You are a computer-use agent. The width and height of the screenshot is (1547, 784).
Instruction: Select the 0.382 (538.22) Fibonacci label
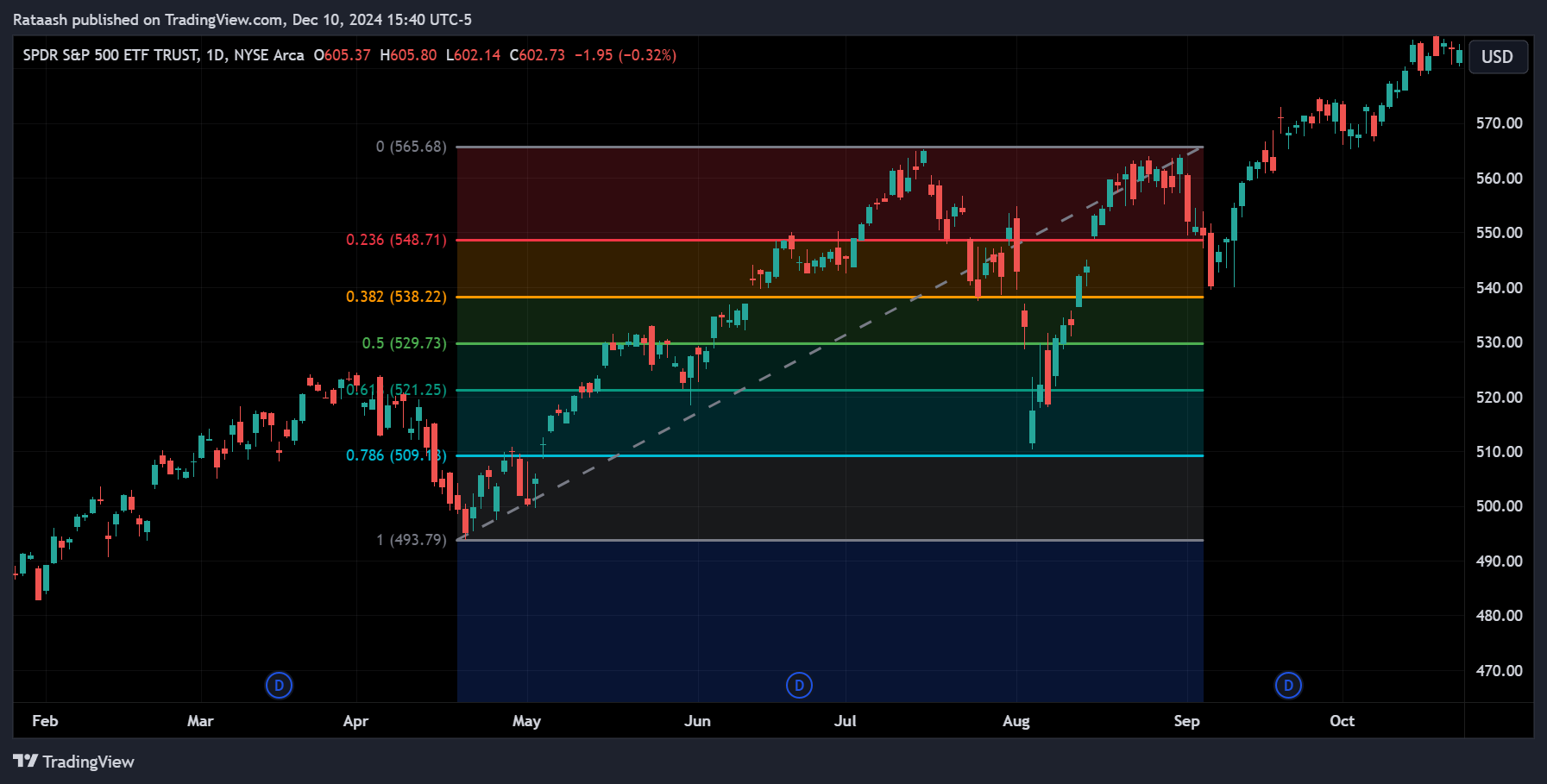pyautogui.click(x=397, y=297)
